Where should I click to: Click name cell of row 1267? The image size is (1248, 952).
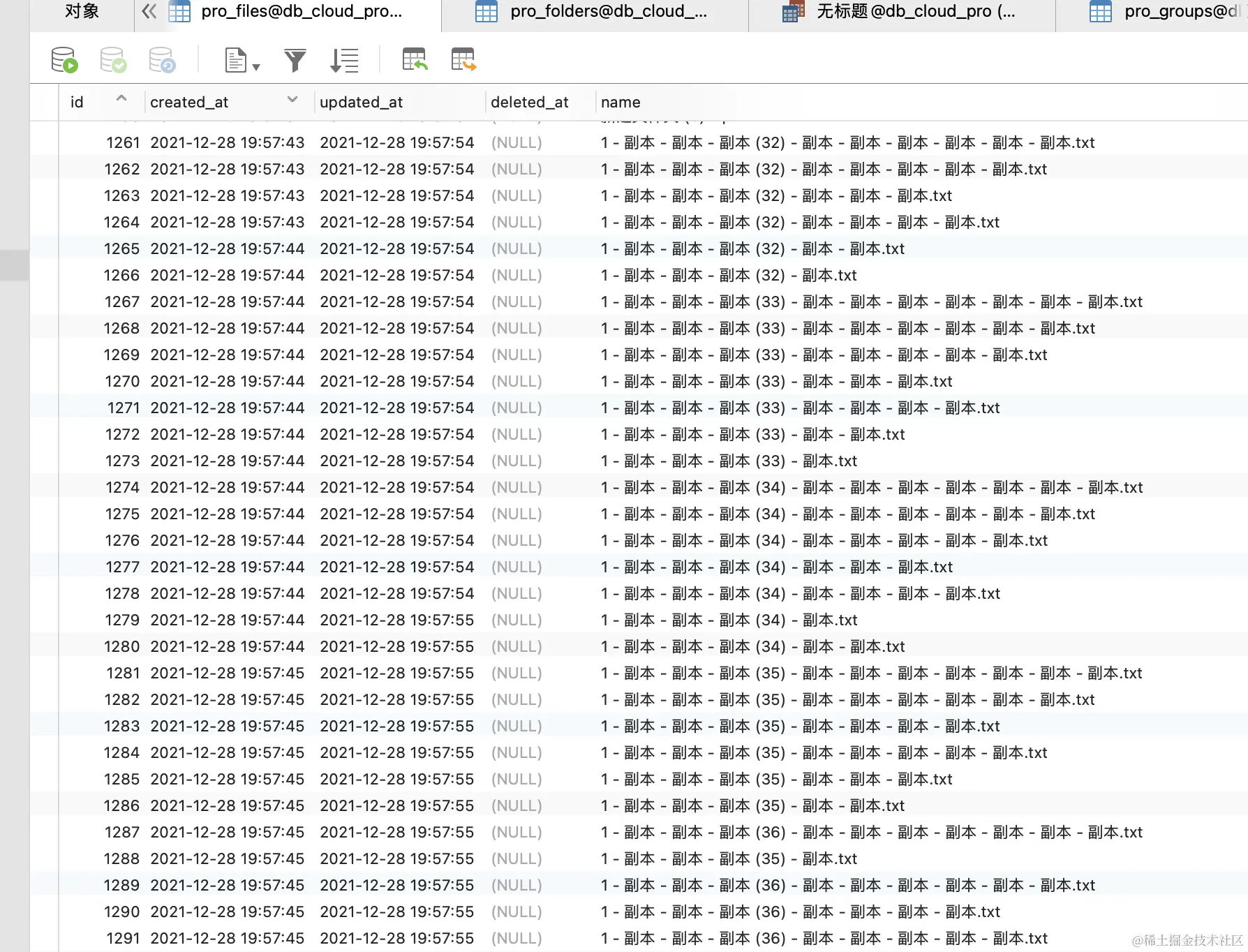coord(872,302)
